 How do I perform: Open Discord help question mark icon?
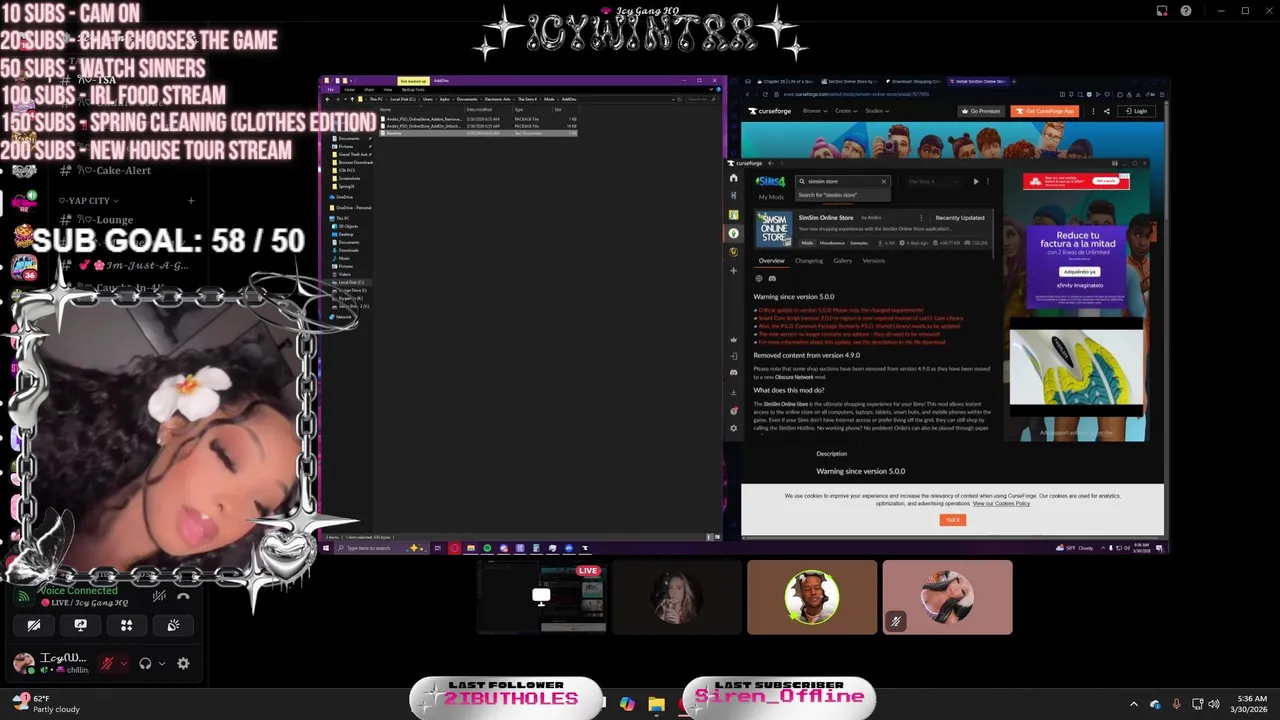[x=1186, y=11]
